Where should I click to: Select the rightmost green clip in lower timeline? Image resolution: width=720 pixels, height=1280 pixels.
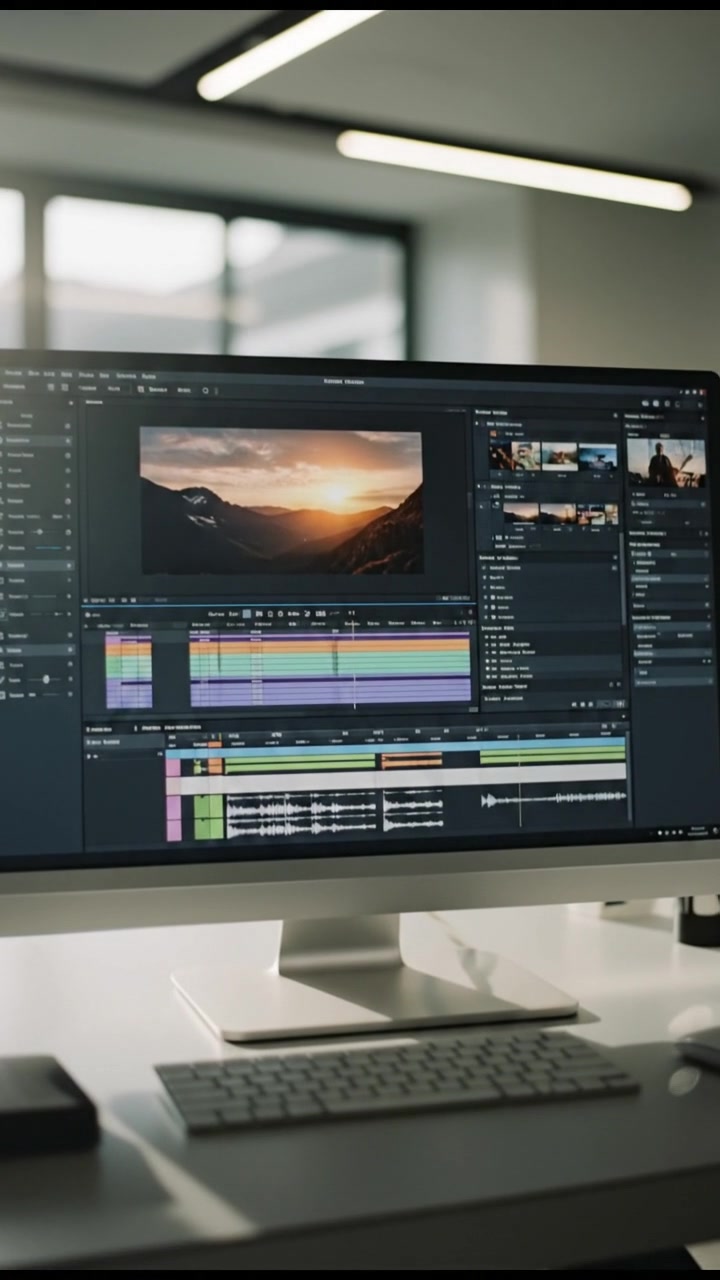pyautogui.click(x=552, y=756)
